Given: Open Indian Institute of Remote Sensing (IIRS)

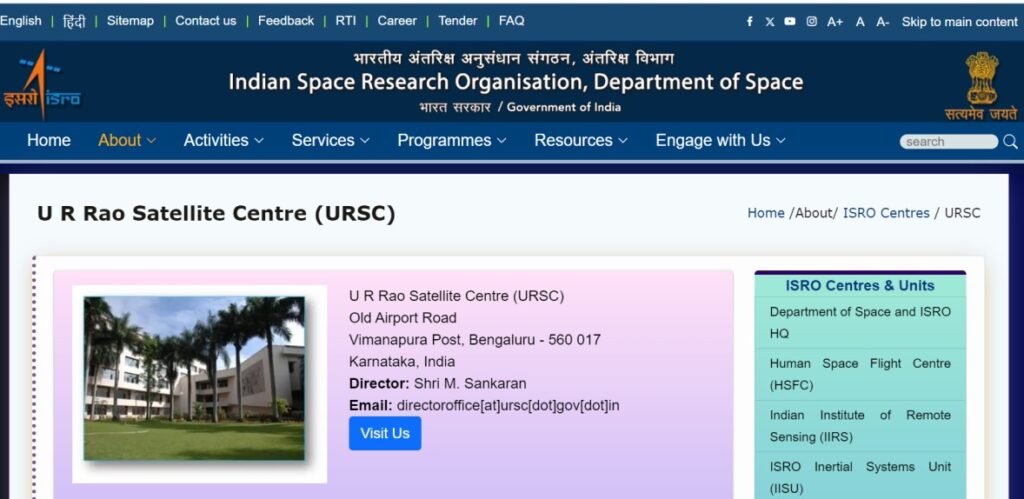Looking at the screenshot, I should pos(860,426).
